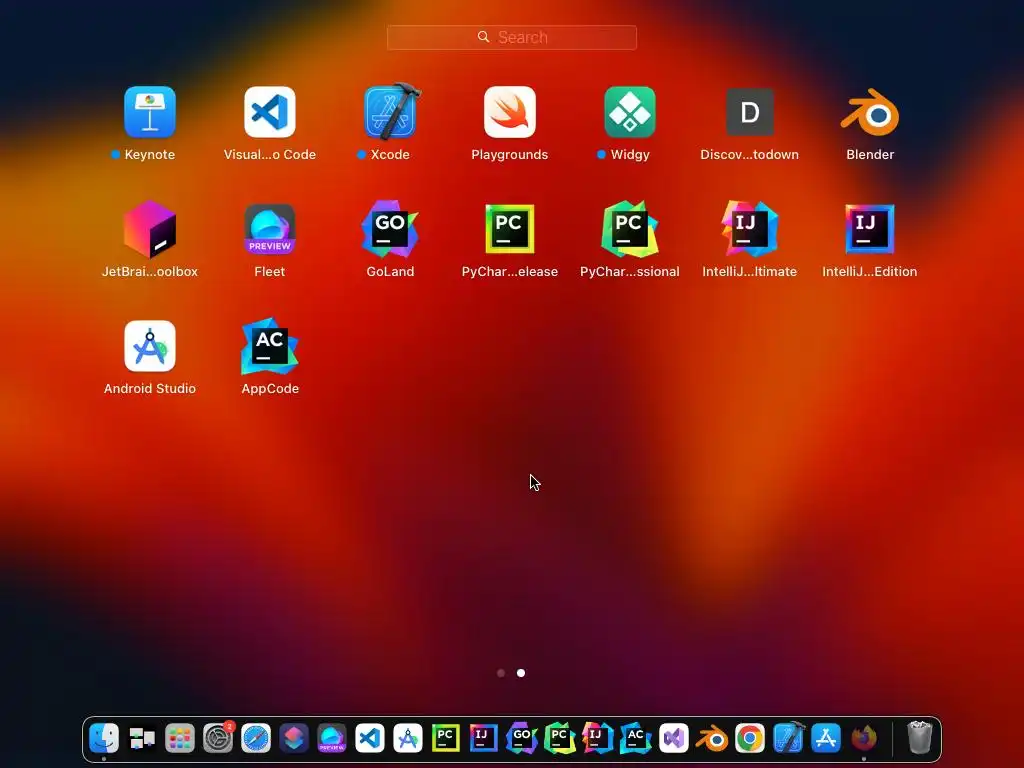The height and width of the screenshot is (768, 1024).
Task: Open PyChar...ssional app in Launchpad
Action: 630,229
